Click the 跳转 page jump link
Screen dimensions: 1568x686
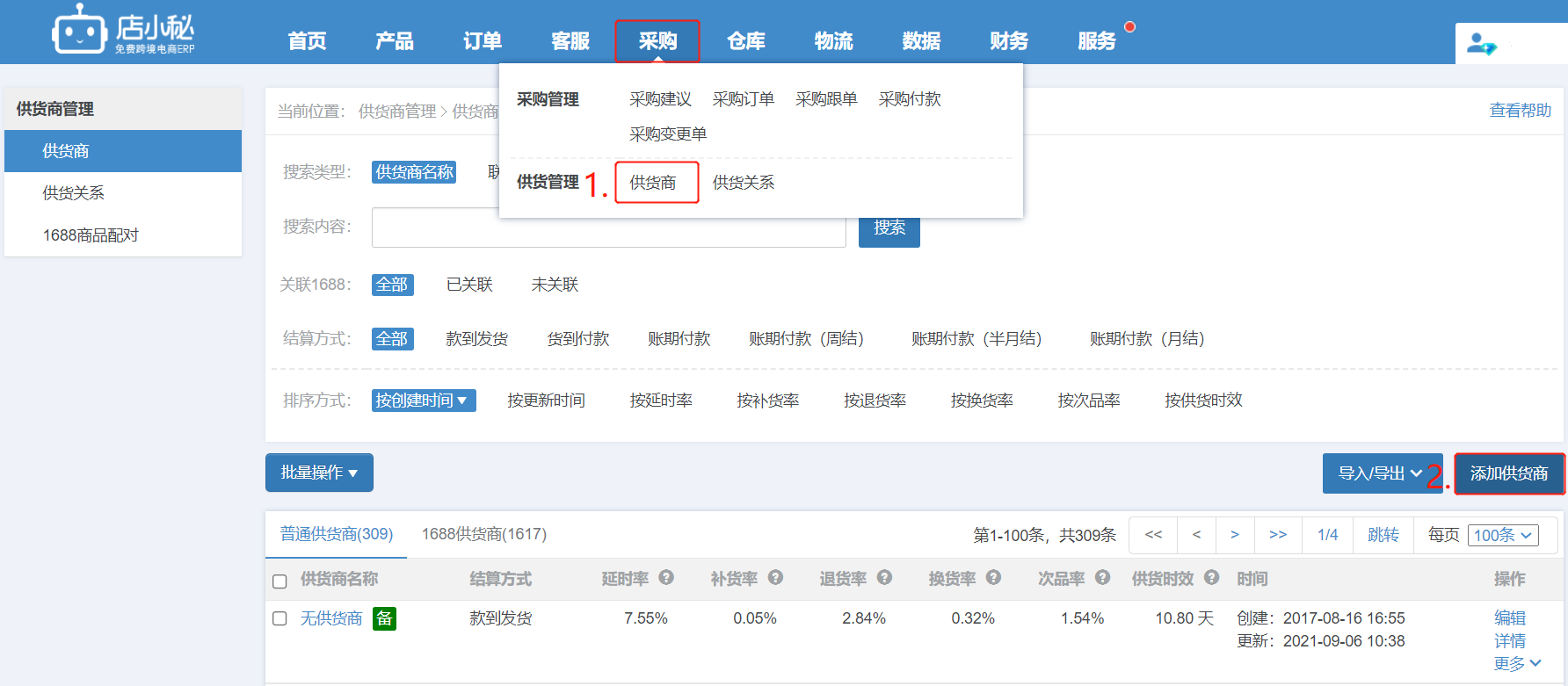point(1383,535)
